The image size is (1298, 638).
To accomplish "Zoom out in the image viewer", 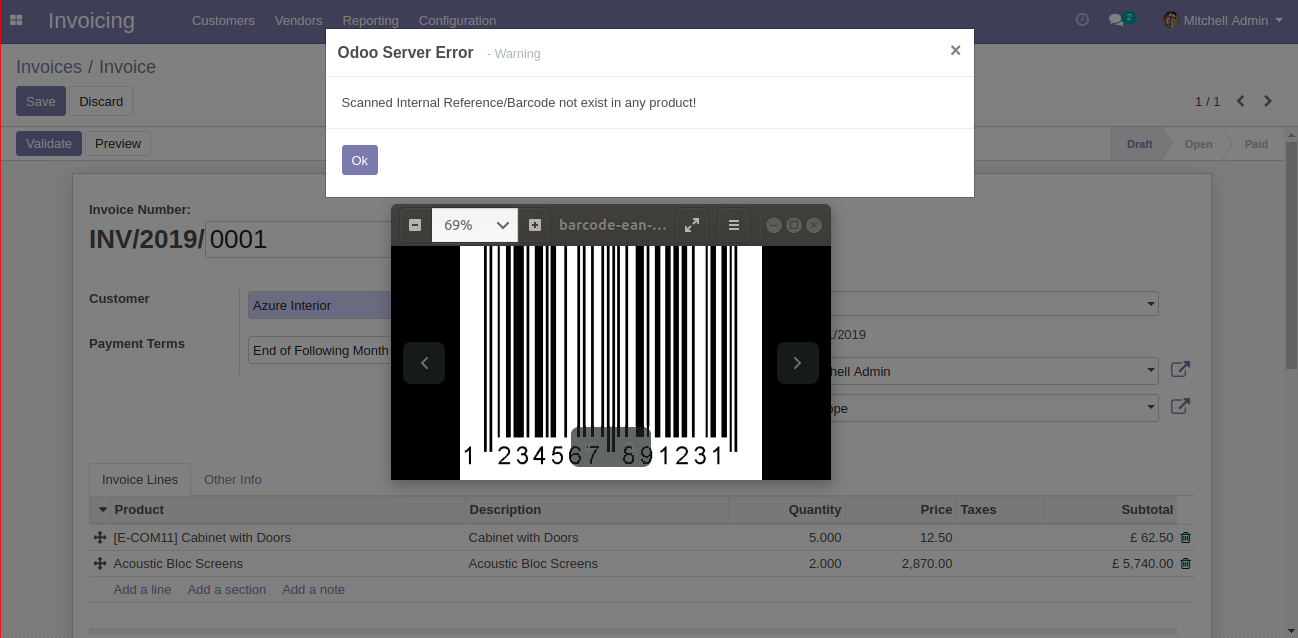I will click(415, 225).
